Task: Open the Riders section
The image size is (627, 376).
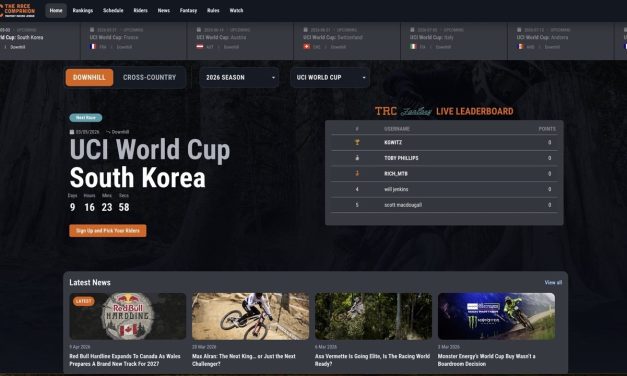Action: click(x=140, y=10)
